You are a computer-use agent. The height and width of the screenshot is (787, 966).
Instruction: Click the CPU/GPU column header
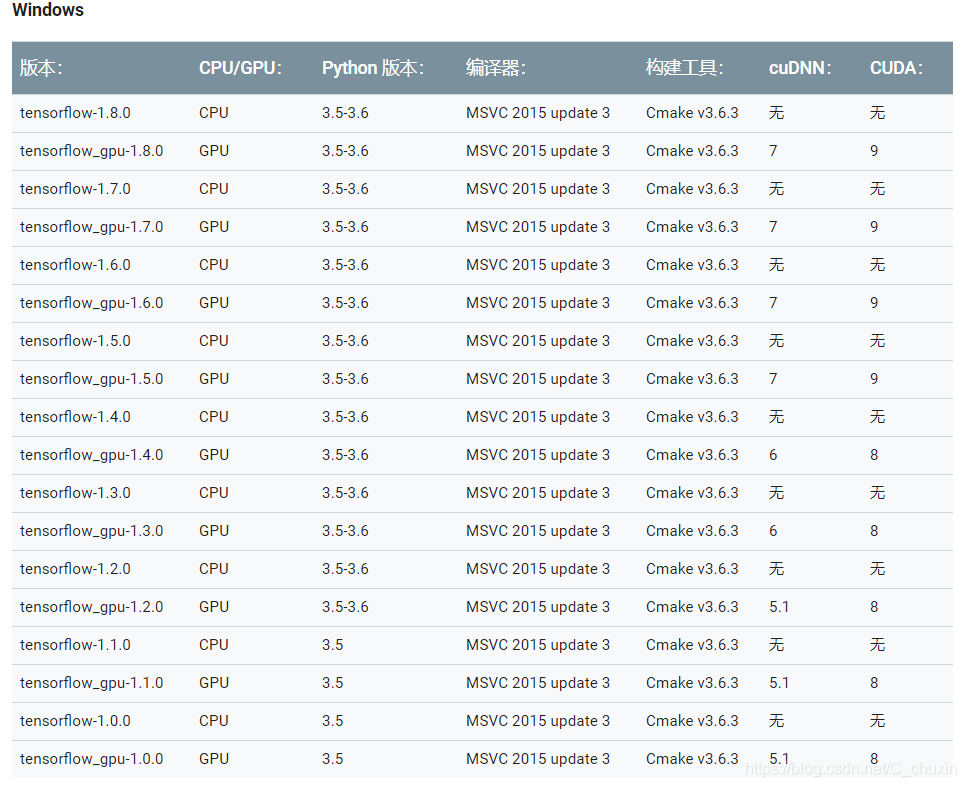(x=240, y=68)
